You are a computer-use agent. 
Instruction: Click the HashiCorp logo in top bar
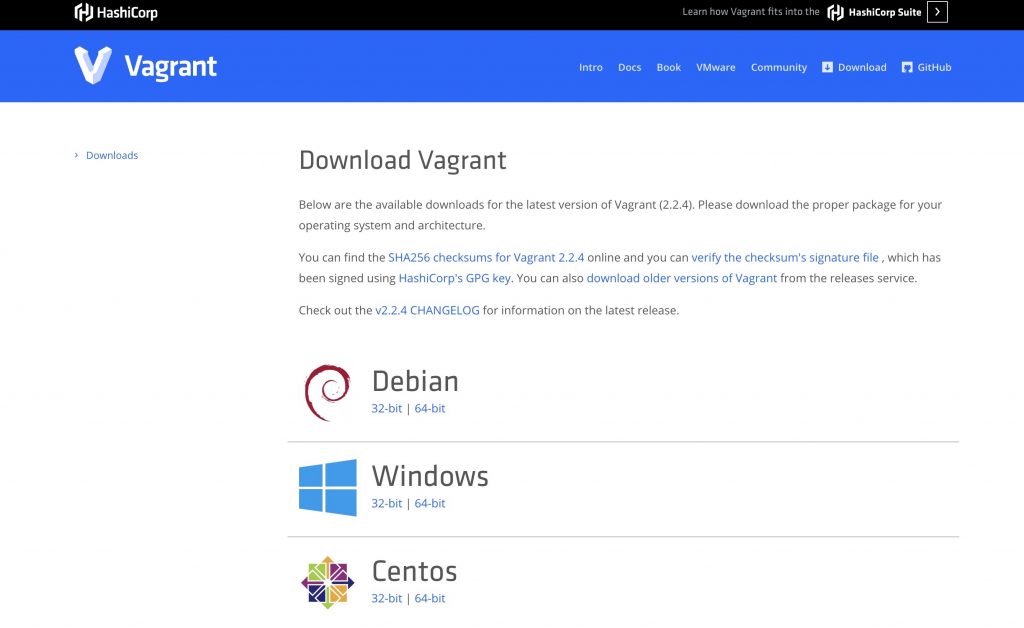pyautogui.click(x=116, y=12)
